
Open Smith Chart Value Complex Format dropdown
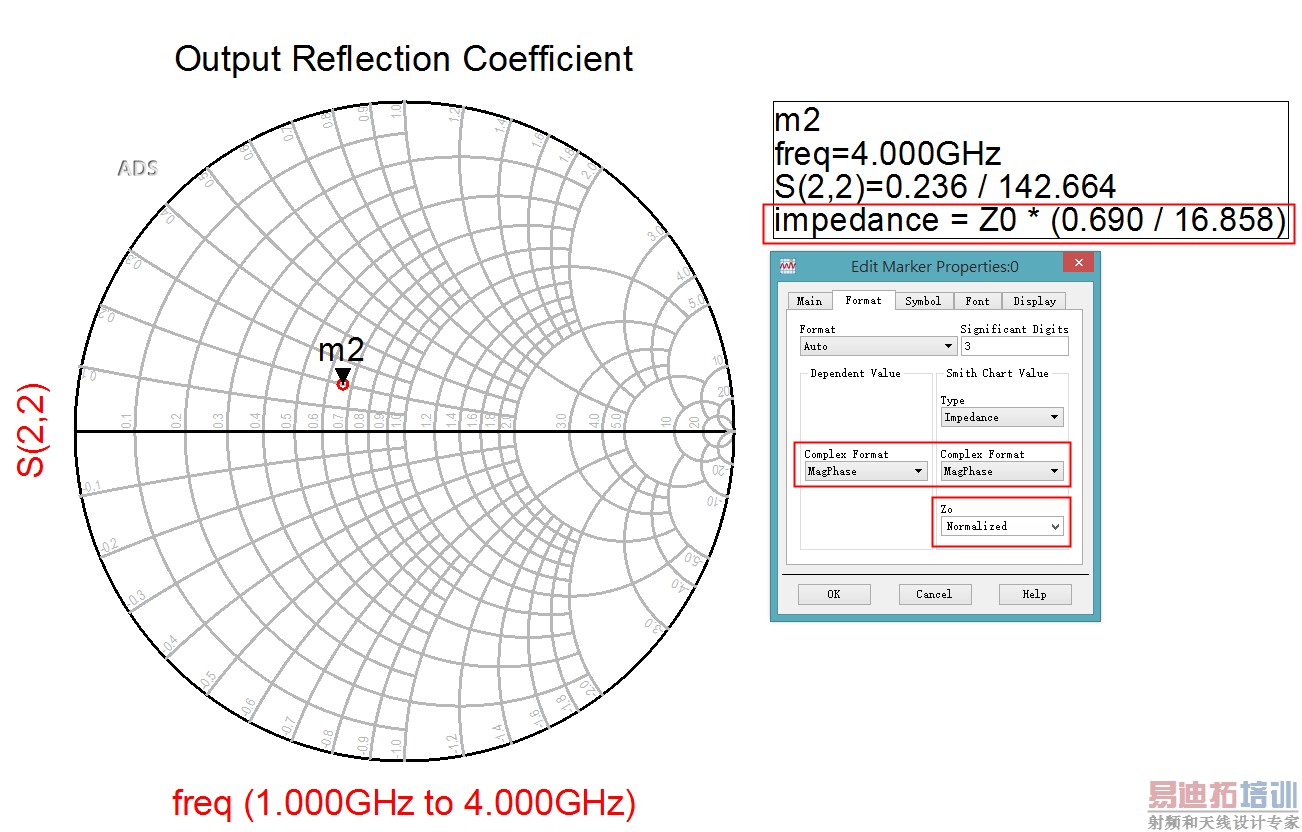coord(1001,471)
